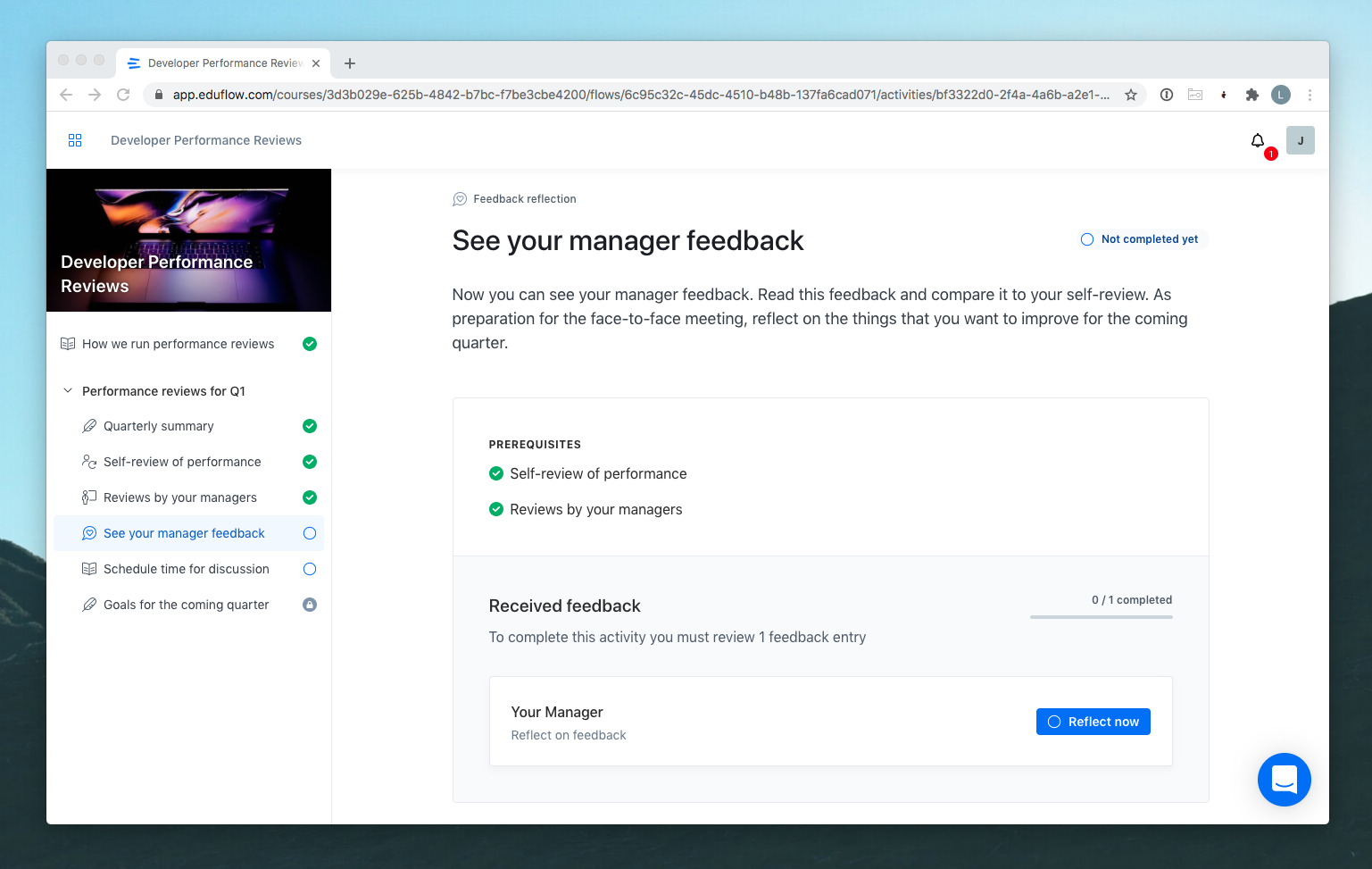1372x869 pixels.
Task: Collapse Performance reviews for Q1 section
Action: 68,391
